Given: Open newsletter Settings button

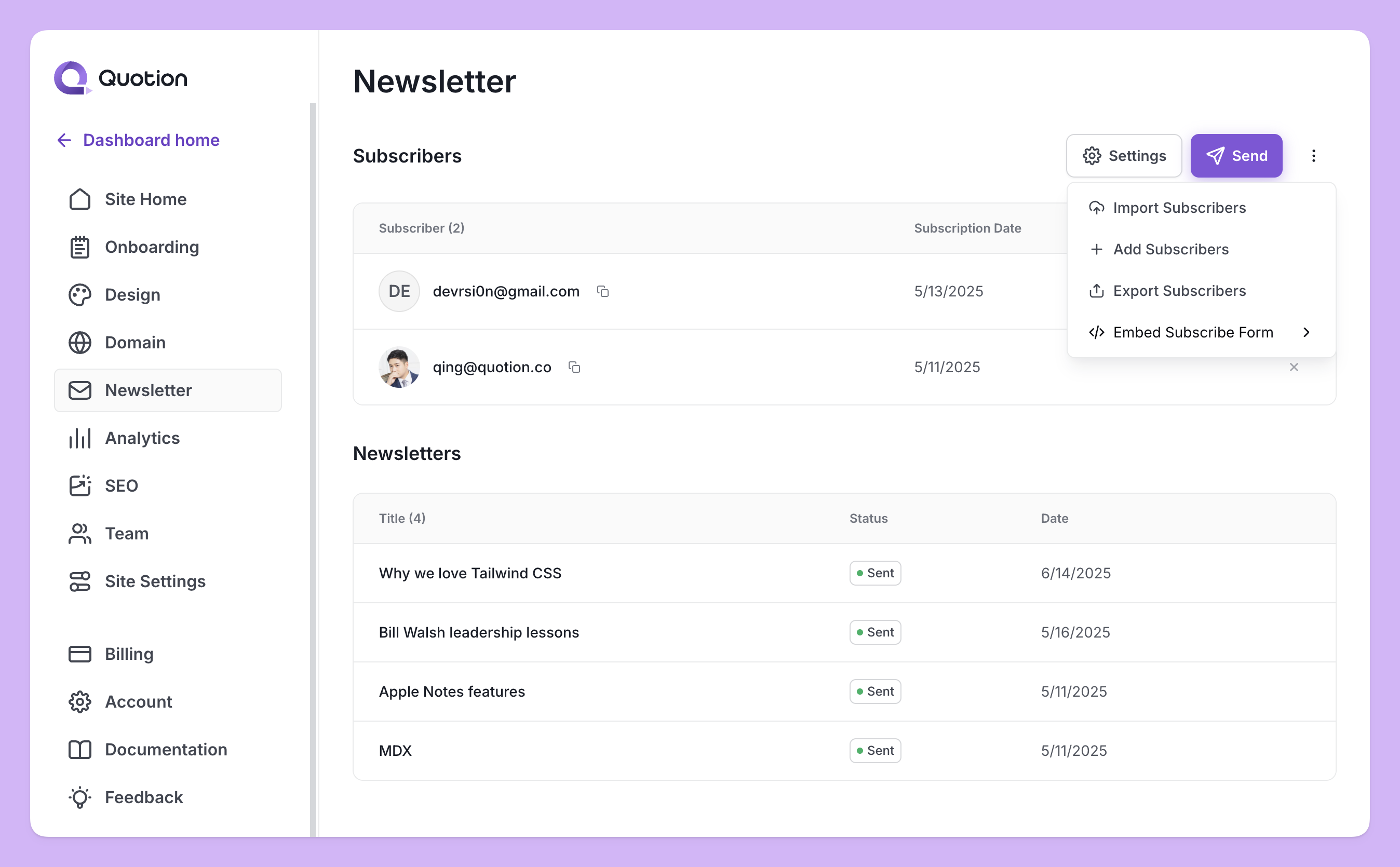Looking at the screenshot, I should click(1124, 156).
